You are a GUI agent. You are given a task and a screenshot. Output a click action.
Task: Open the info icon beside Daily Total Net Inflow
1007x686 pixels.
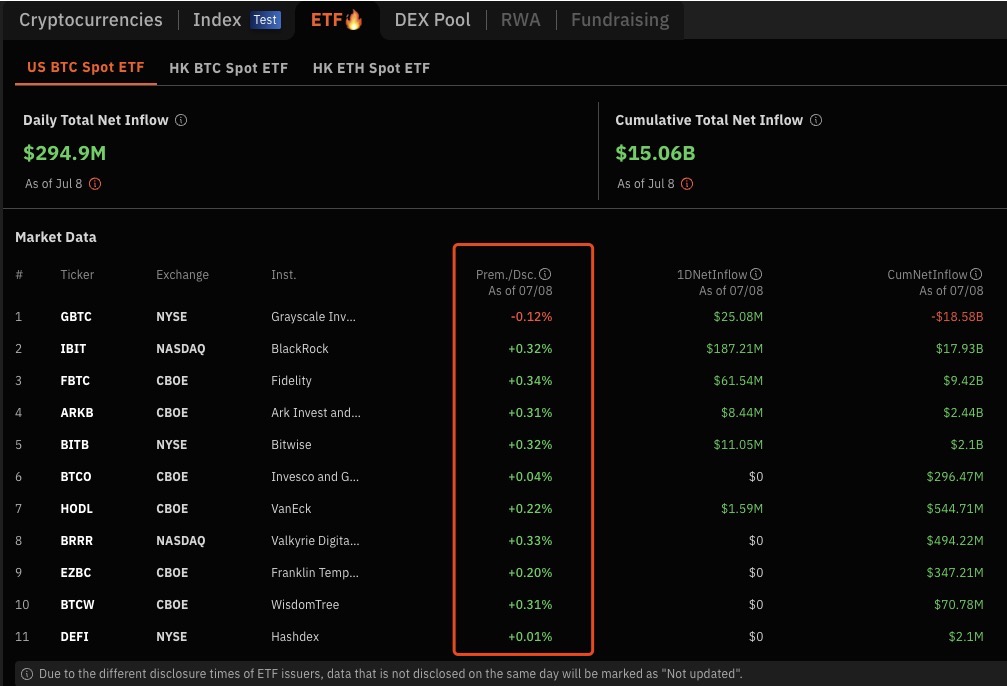click(x=181, y=120)
